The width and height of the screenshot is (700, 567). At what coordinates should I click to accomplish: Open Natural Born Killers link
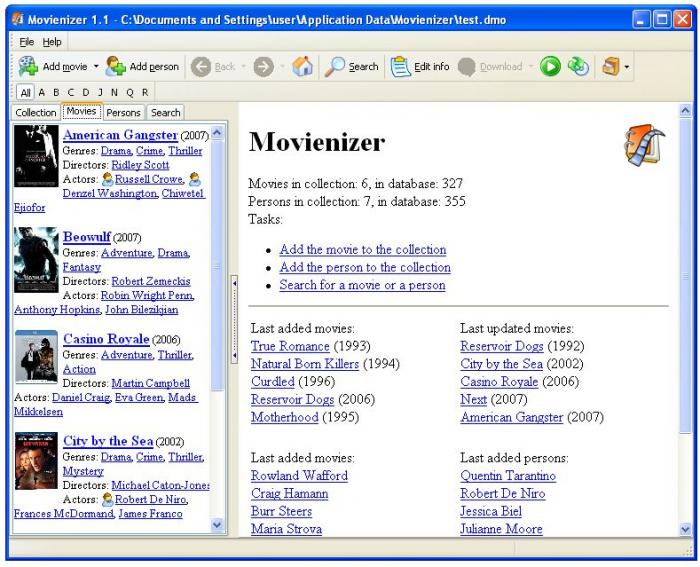point(305,364)
